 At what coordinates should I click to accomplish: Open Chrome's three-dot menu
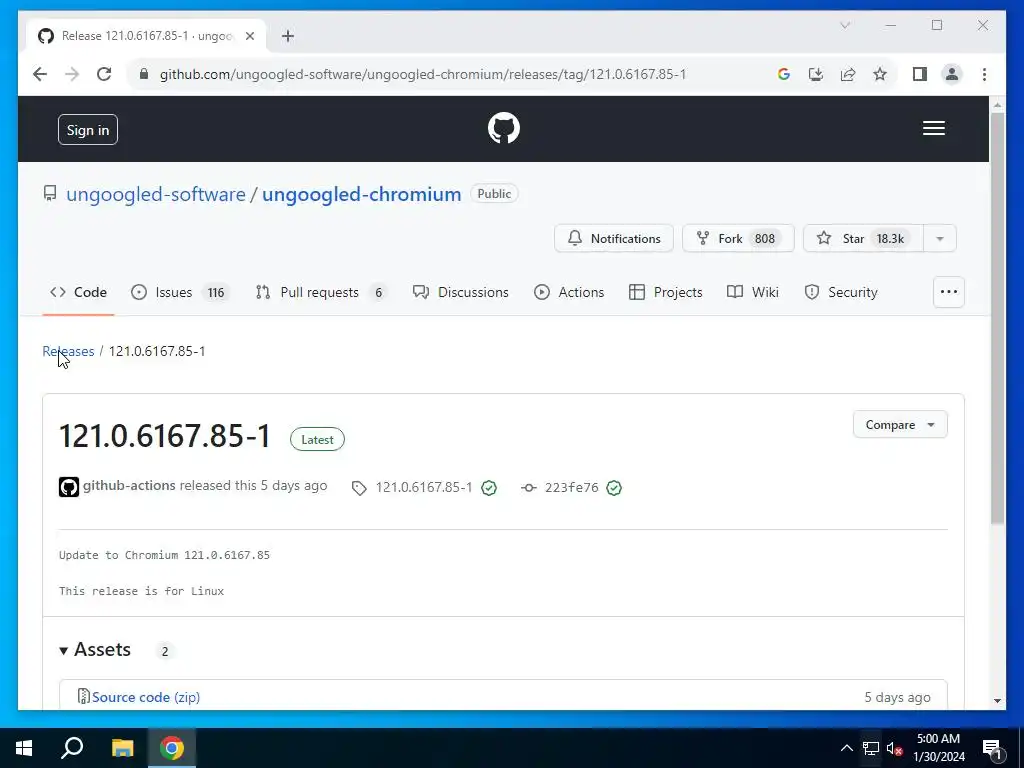pyautogui.click(x=984, y=74)
